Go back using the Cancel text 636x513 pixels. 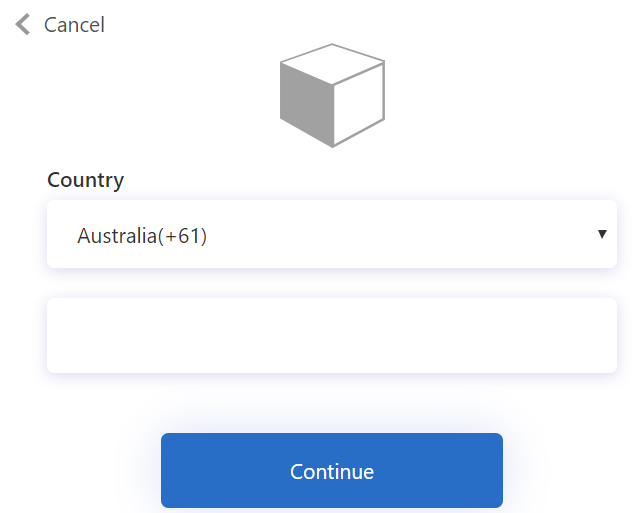pos(74,25)
